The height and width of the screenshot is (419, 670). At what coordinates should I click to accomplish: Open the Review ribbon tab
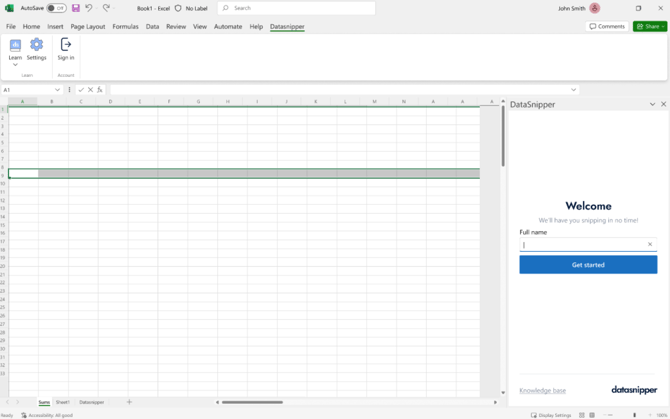(x=176, y=26)
